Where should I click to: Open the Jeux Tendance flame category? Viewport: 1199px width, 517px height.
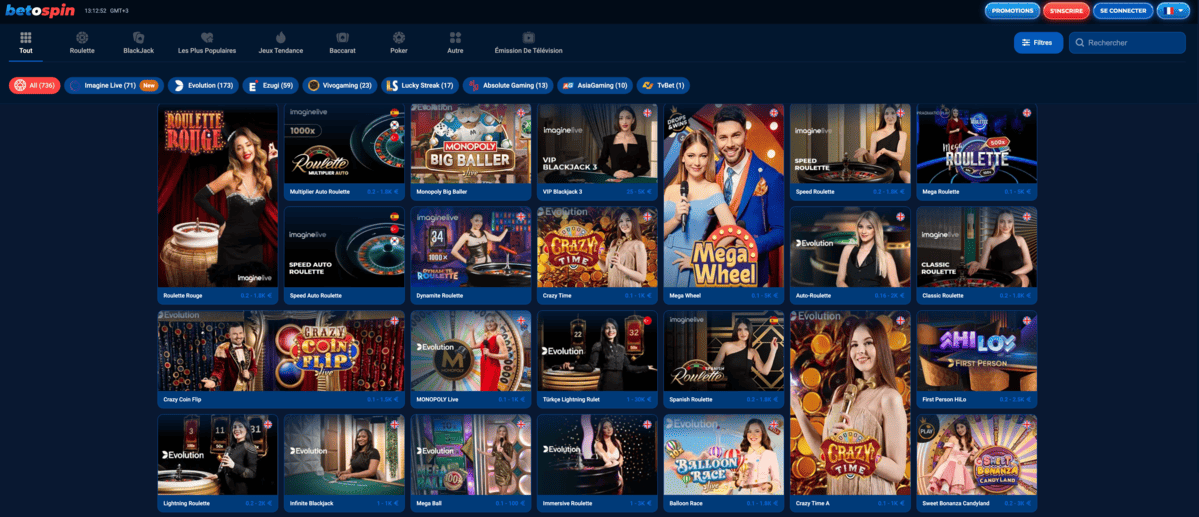279,38
